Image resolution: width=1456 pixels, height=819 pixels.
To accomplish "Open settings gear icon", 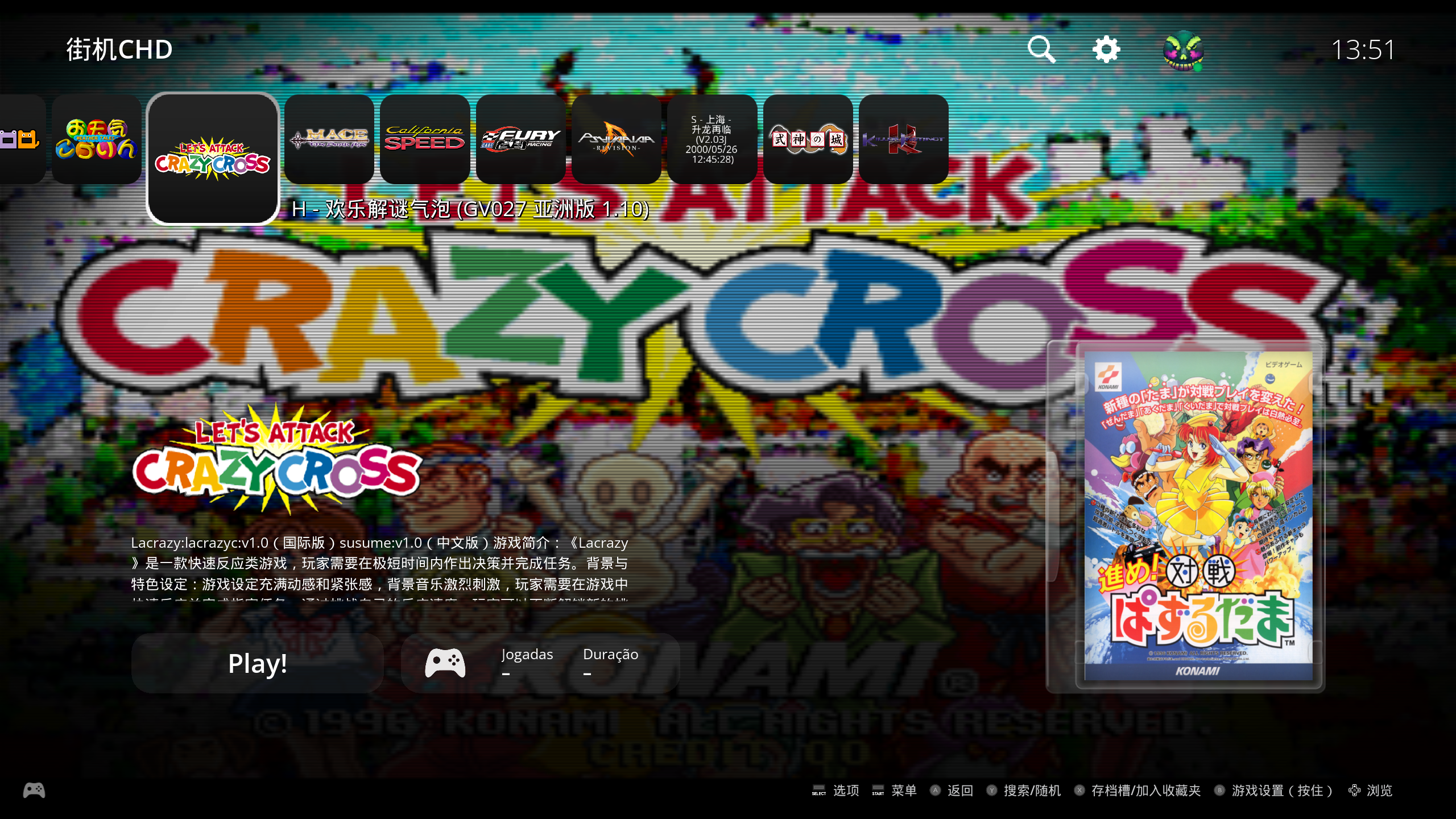I will coord(1106,49).
